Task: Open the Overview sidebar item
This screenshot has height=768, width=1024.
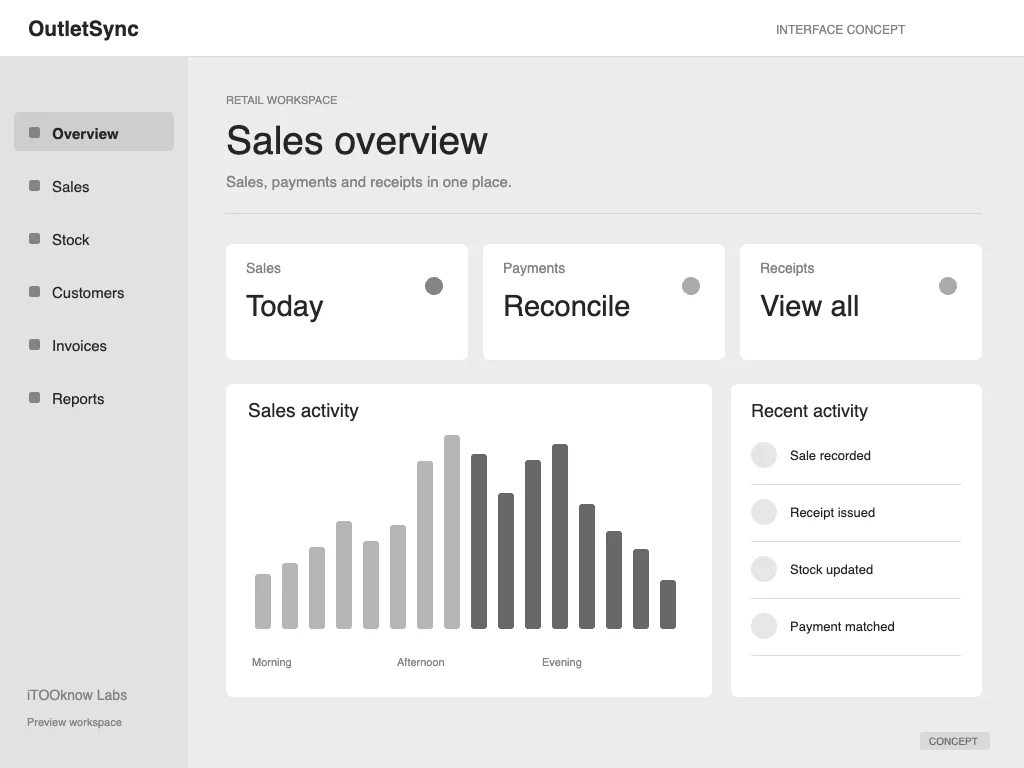Action: click(x=94, y=131)
